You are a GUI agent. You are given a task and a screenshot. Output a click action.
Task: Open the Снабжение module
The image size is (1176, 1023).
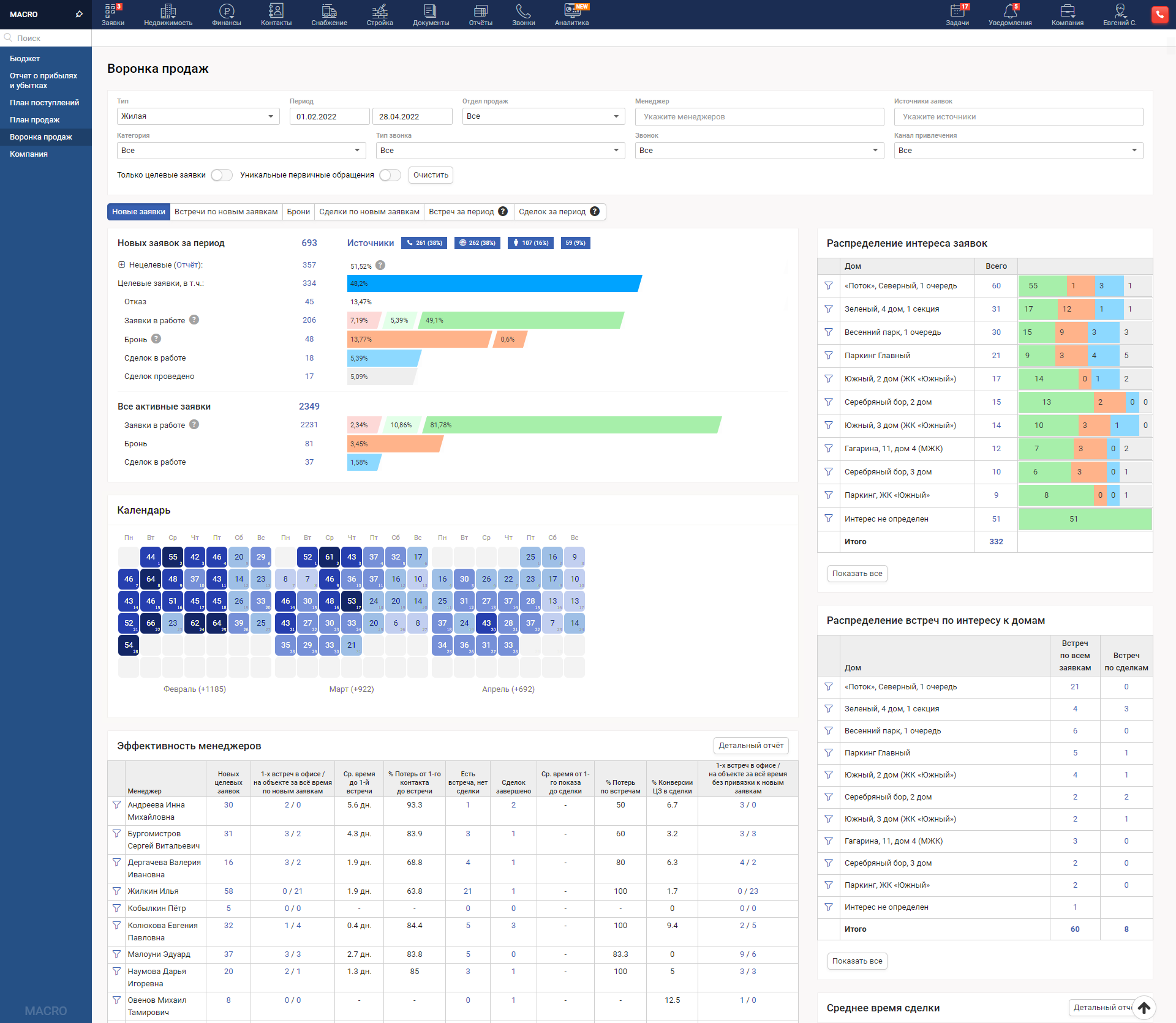328,15
